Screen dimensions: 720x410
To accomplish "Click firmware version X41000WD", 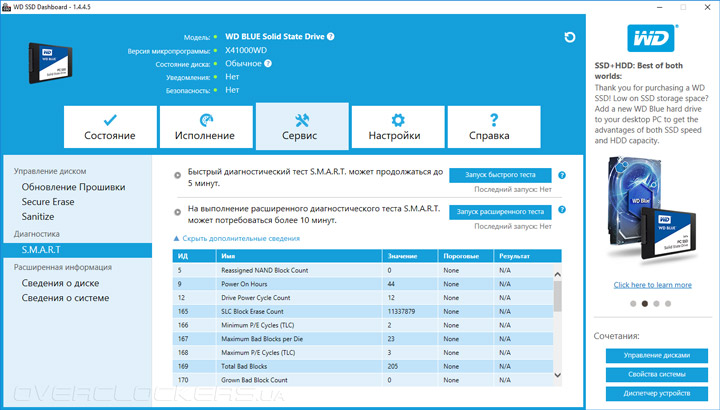I will click(246, 51).
